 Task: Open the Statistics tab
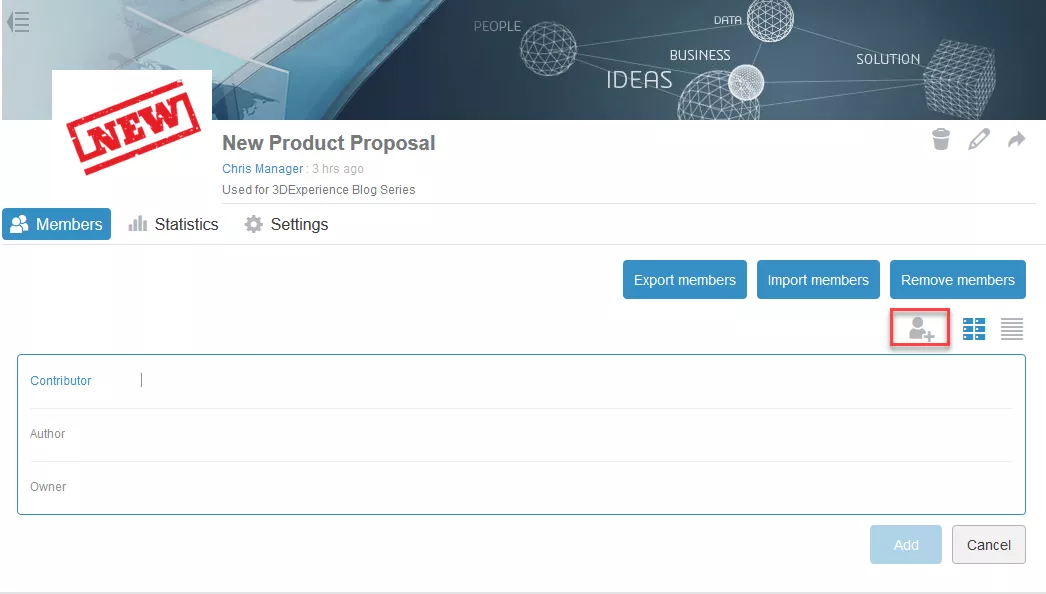click(186, 224)
